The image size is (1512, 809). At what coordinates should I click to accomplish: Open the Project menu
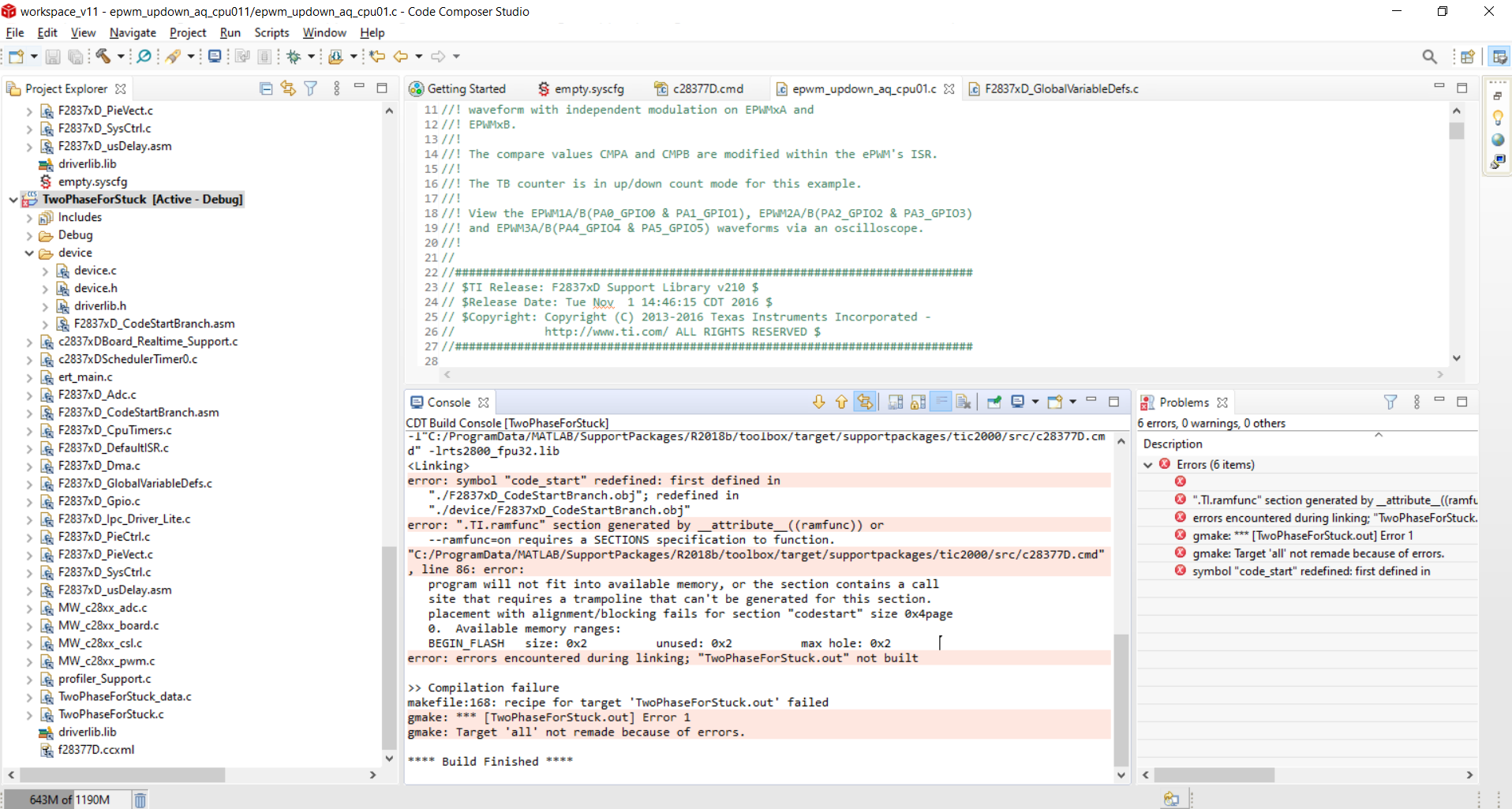coord(188,32)
